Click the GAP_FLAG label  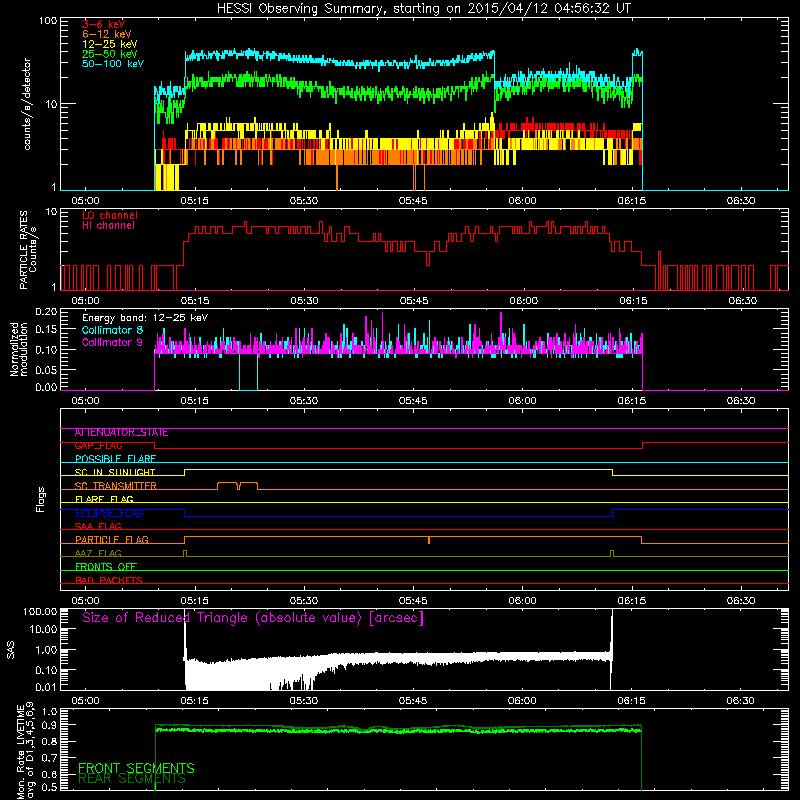98,446
